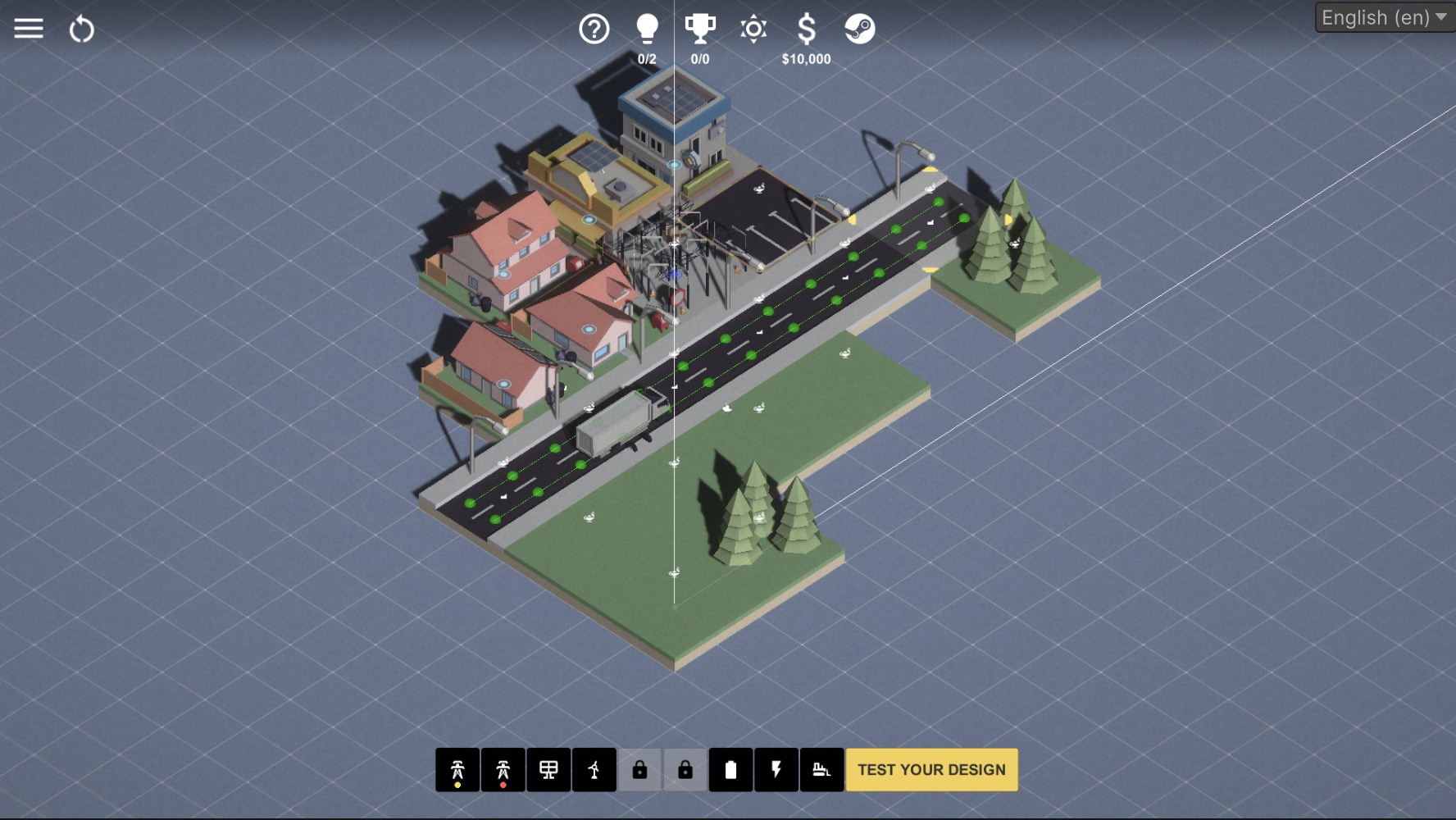
Task: Click the lightbulb hints icon
Action: pyautogui.click(x=648, y=29)
